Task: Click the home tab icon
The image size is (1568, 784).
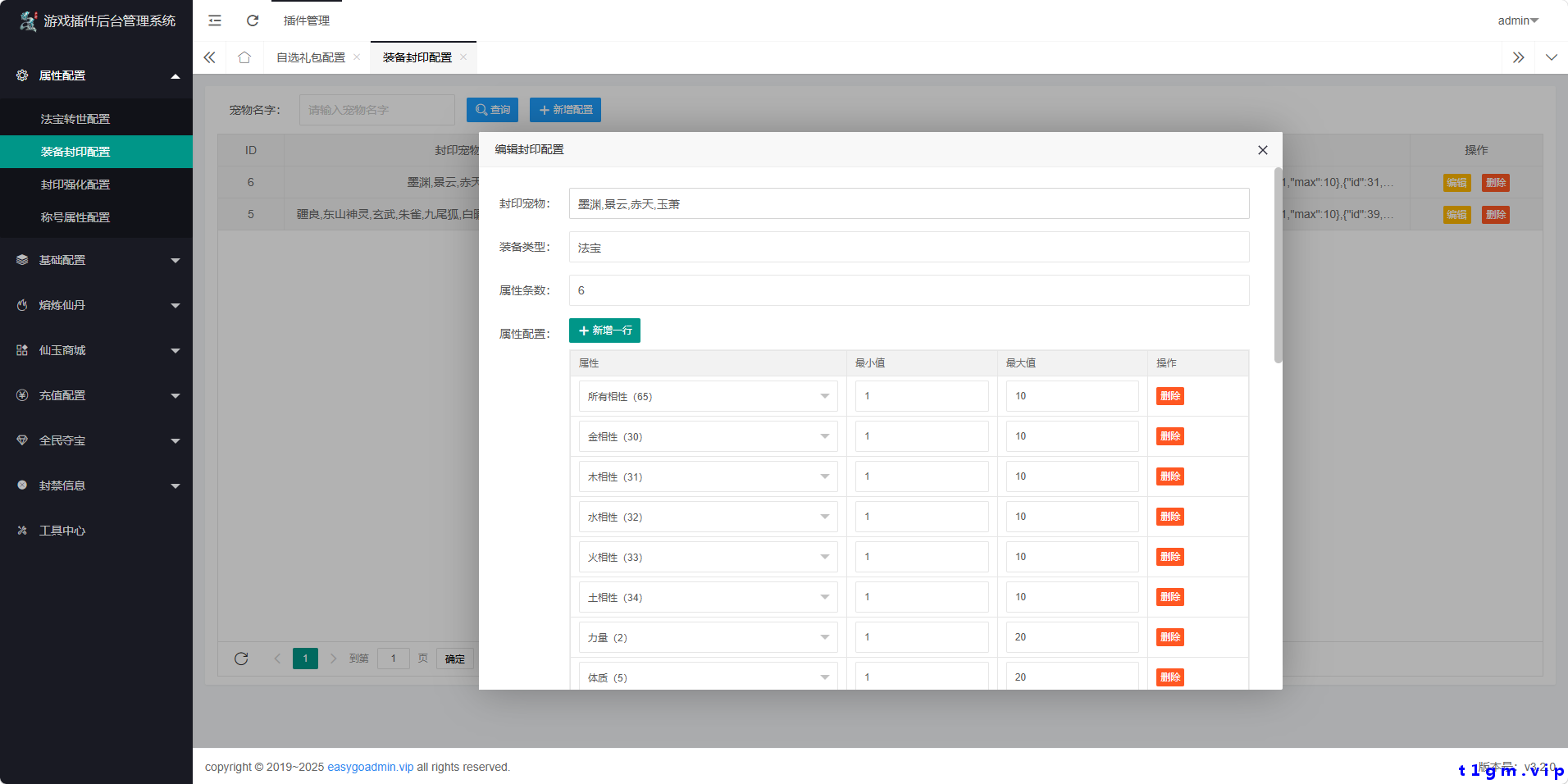Action: [x=244, y=57]
